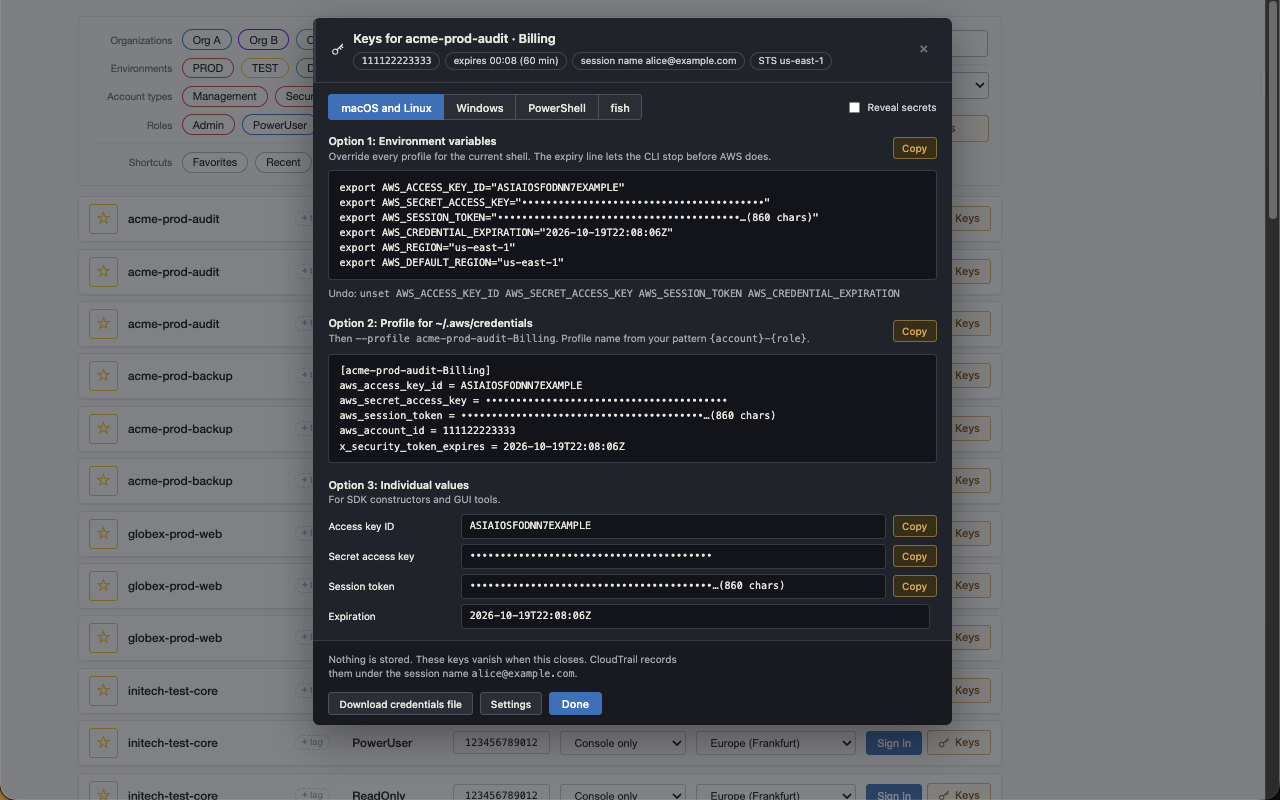Viewport: 1280px width, 800px height.
Task: Enable the Reveal secrets checkbox
Action: pos(854,107)
